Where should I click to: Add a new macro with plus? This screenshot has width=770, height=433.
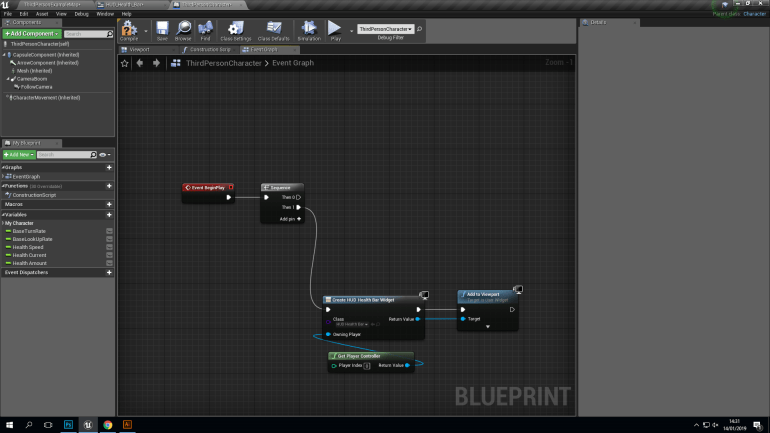tap(109, 204)
